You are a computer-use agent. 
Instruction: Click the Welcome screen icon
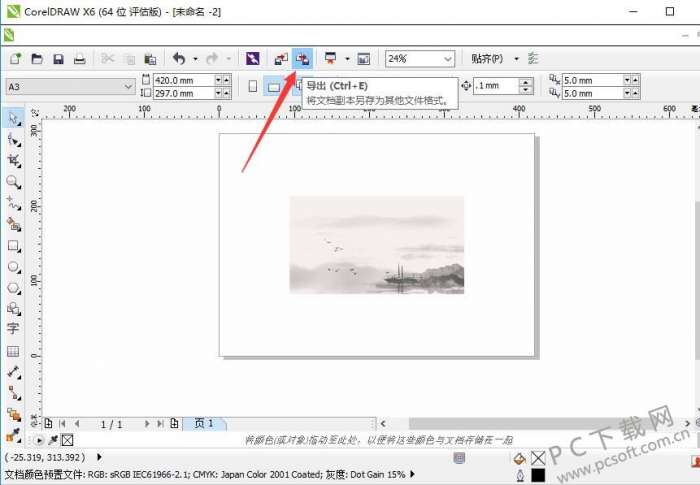coord(363,59)
